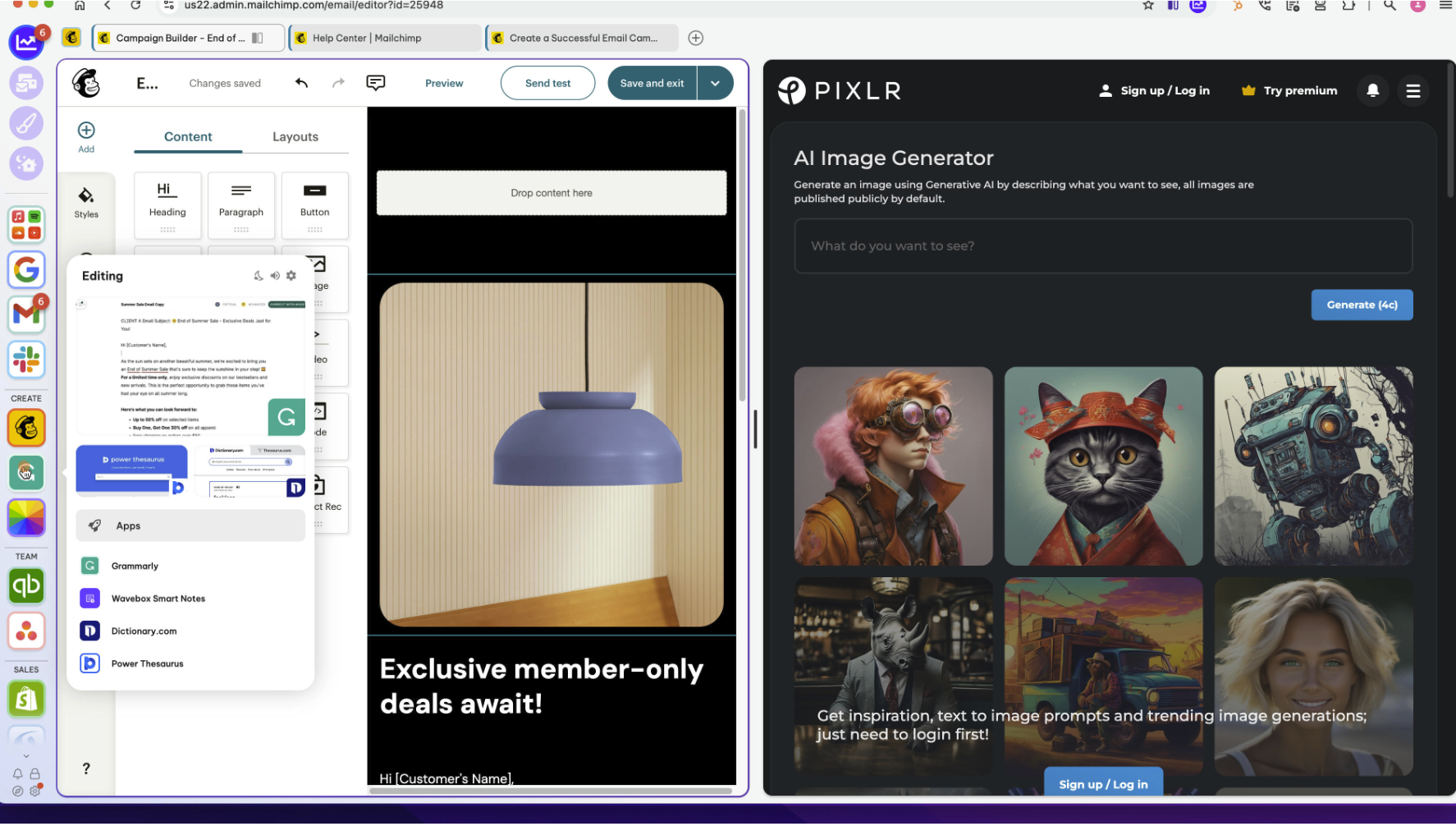Click the gear icon in Editing popup

click(291, 276)
